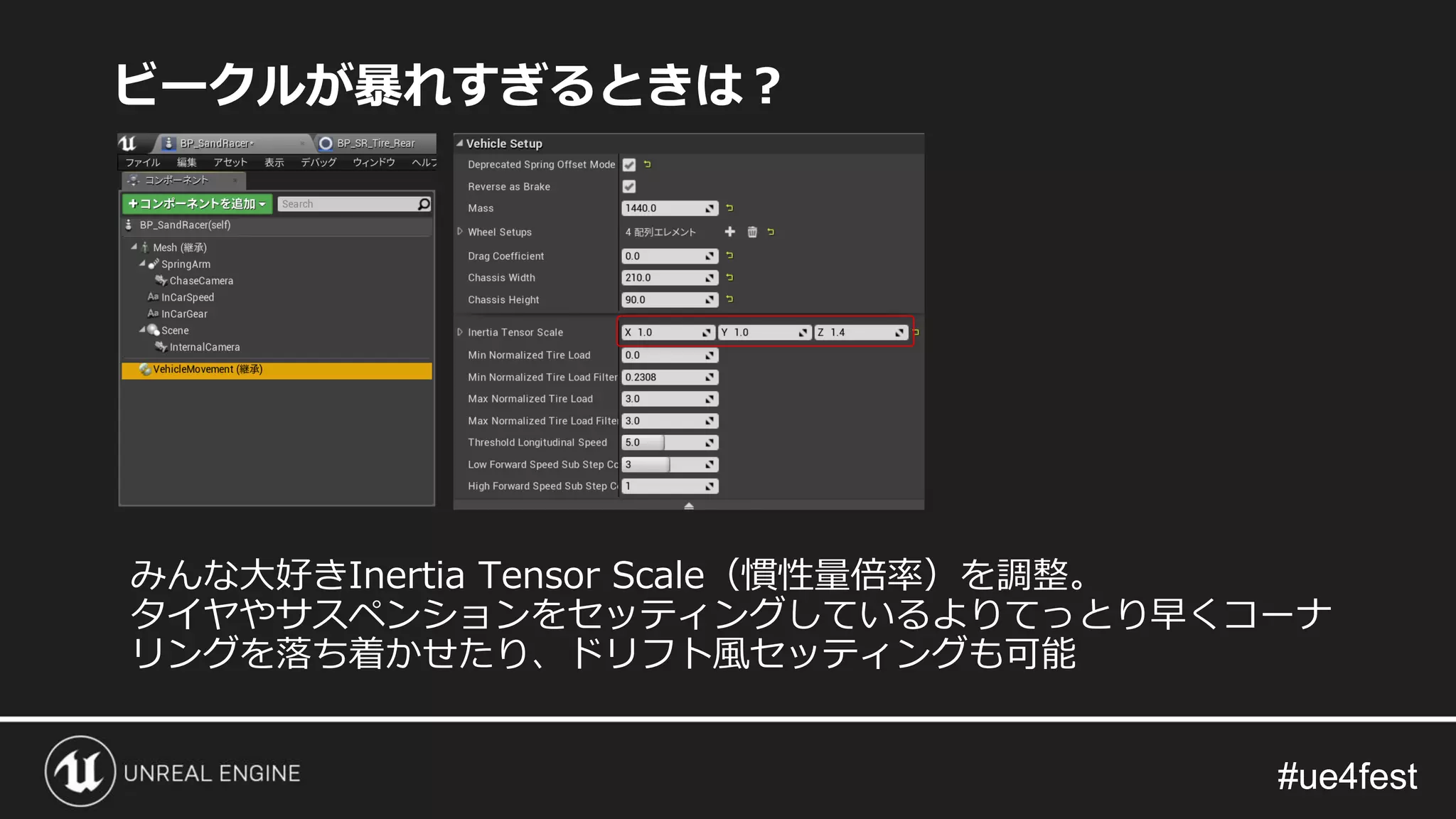
Task: Click the SpringArm component icon
Action: (x=154, y=264)
